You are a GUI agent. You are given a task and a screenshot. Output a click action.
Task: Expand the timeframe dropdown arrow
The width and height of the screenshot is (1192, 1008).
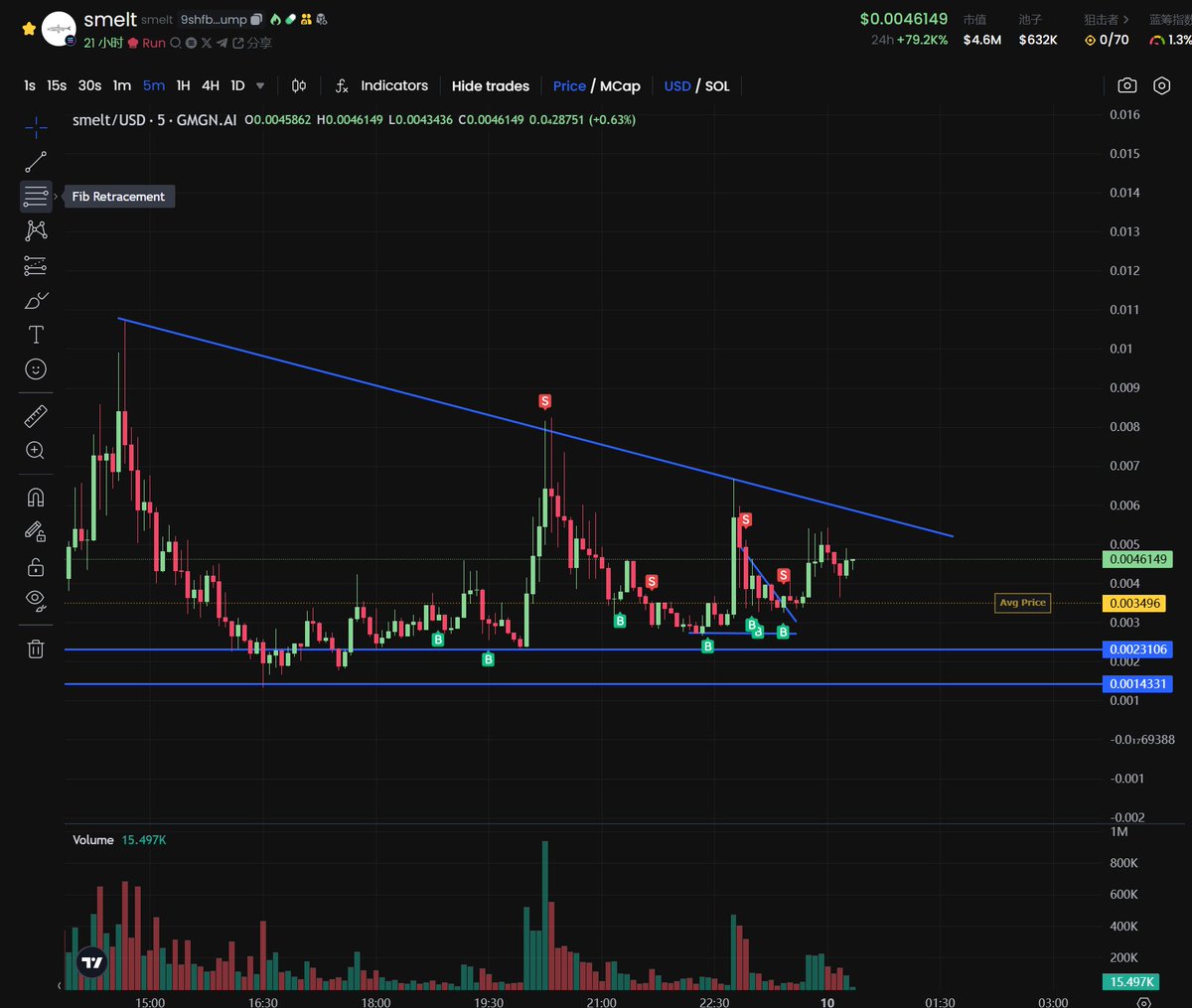(x=260, y=86)
